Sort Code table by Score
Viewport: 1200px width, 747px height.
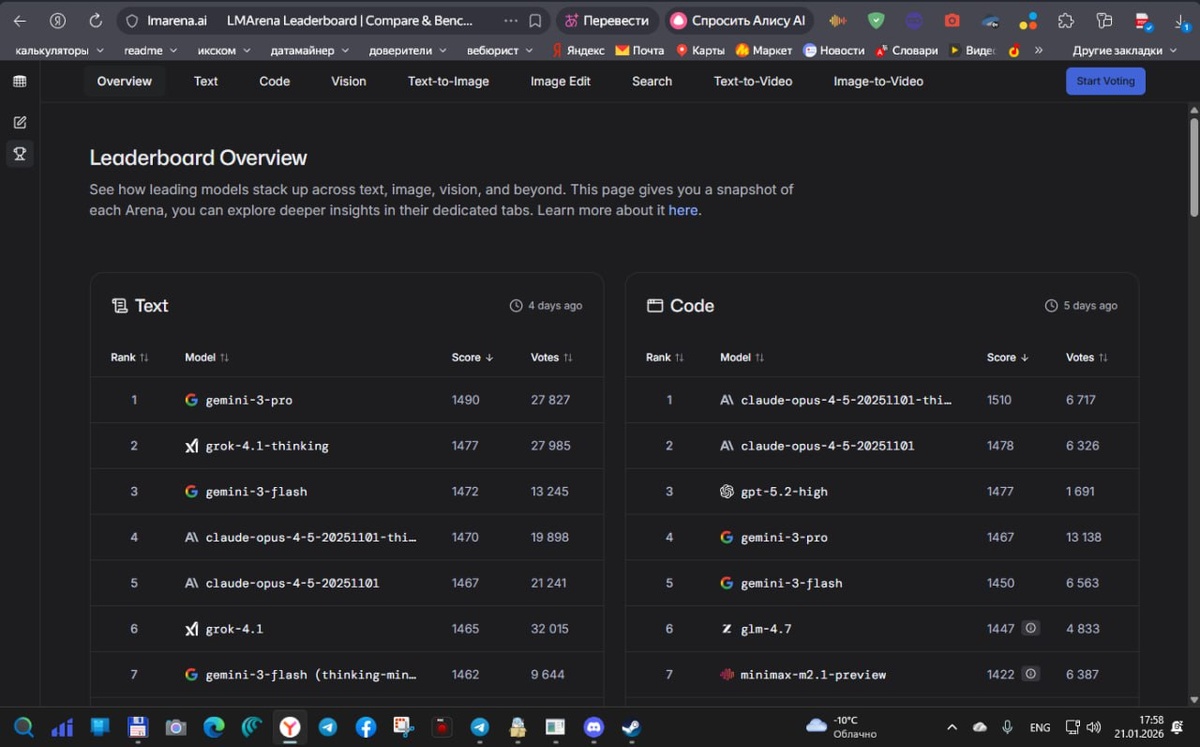(x=1008, y=357)
